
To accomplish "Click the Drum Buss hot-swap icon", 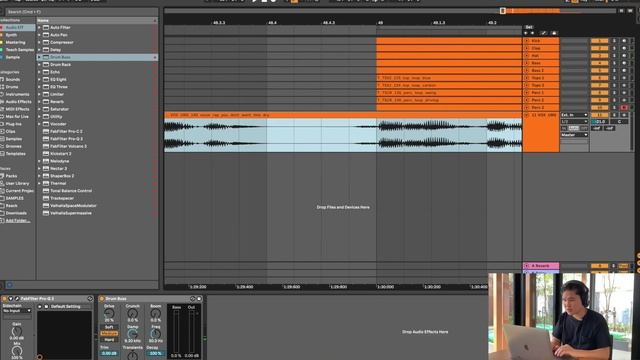I will point(192,299).
